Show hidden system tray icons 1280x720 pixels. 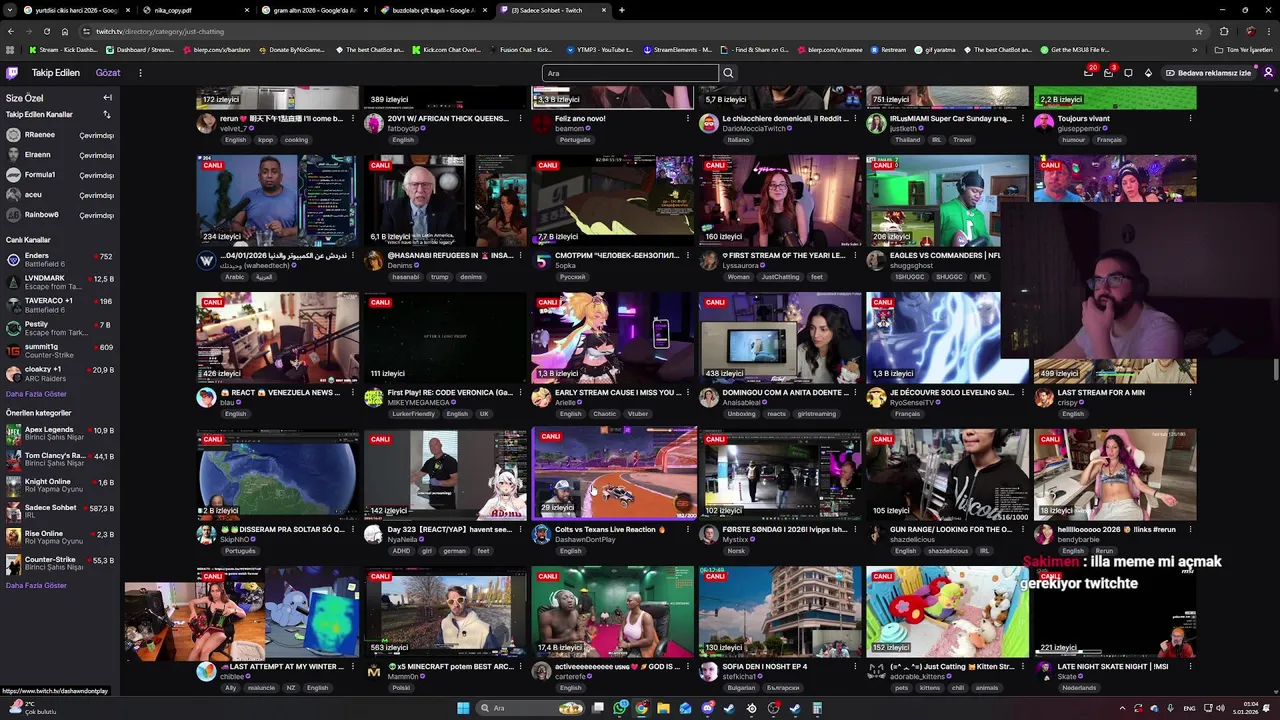click(1123, 708)
